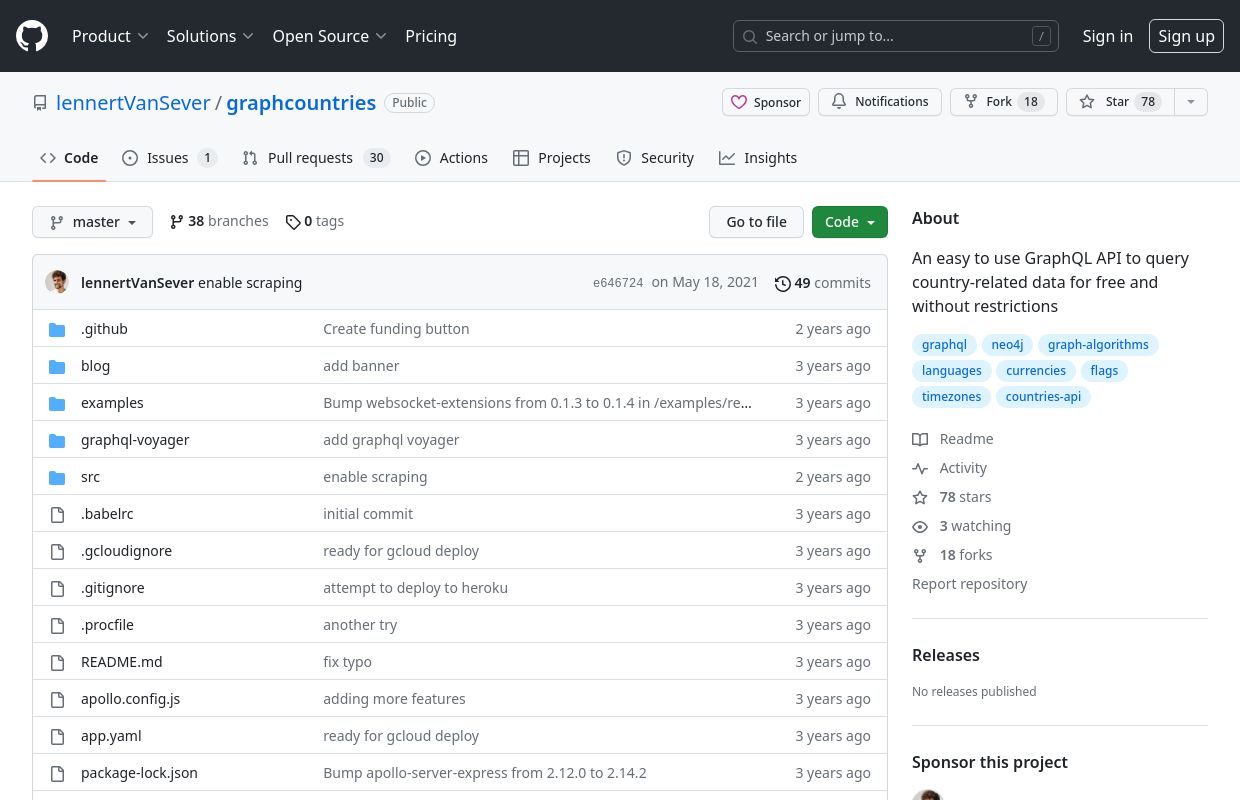Go to the Pricing page
Screen dimensions: 1240x800
[431, 36]
